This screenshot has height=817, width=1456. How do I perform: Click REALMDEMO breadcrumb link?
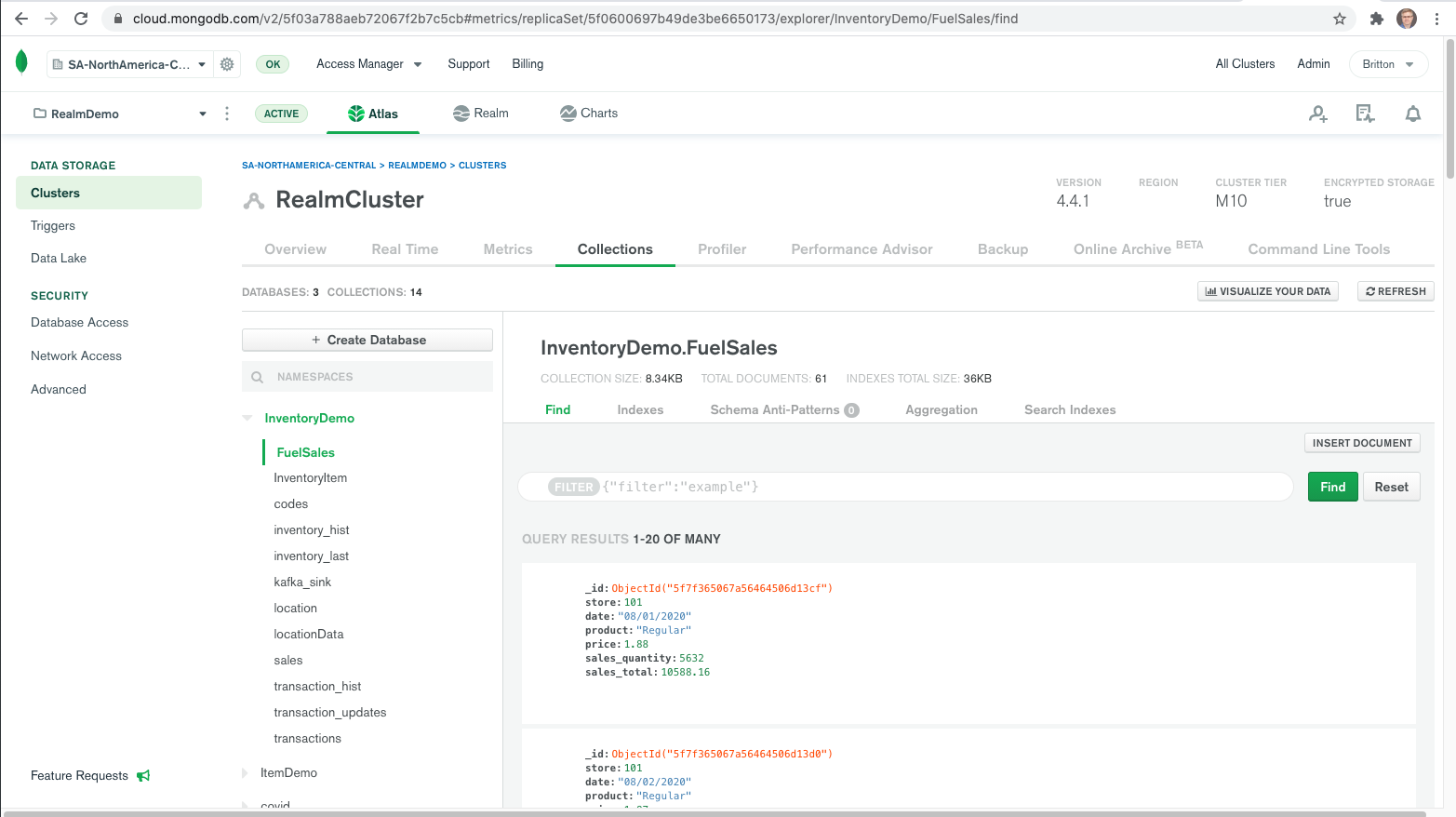click(x=417, y=166)
